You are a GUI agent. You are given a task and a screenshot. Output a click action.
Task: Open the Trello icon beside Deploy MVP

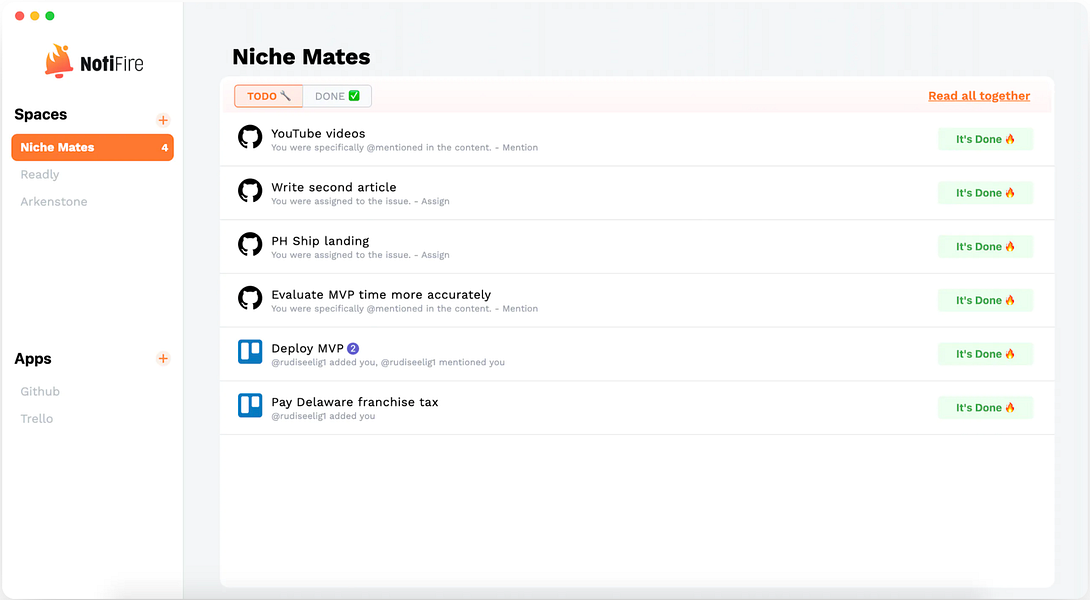(249, 352)
